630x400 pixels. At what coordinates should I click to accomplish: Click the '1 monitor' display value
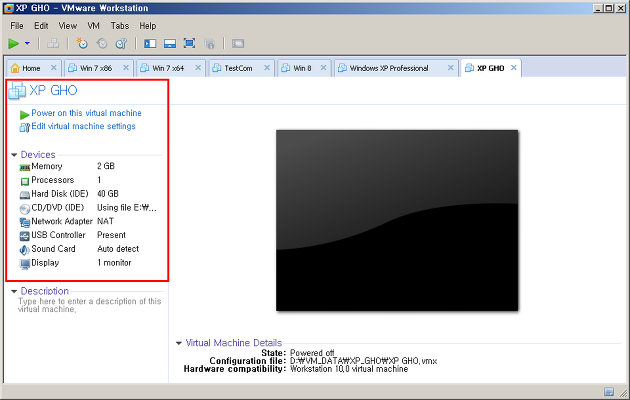[x=114, y=263]
